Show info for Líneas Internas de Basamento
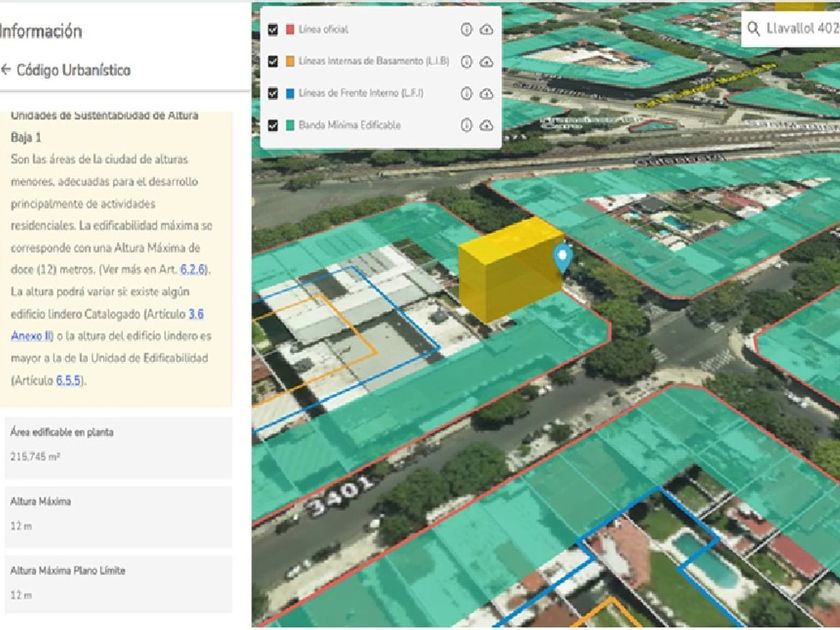This screenshot has width=840, height=630. point(466,62)
